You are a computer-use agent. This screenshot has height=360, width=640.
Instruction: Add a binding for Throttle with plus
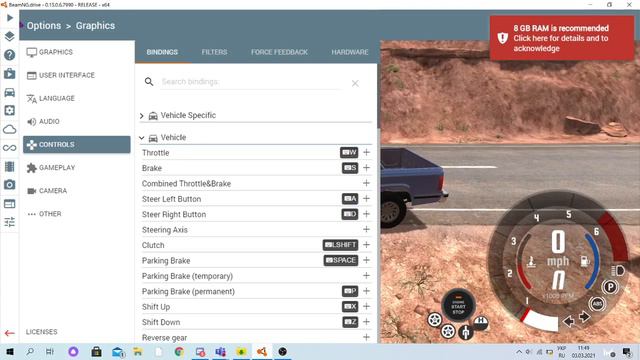[367, 152]
